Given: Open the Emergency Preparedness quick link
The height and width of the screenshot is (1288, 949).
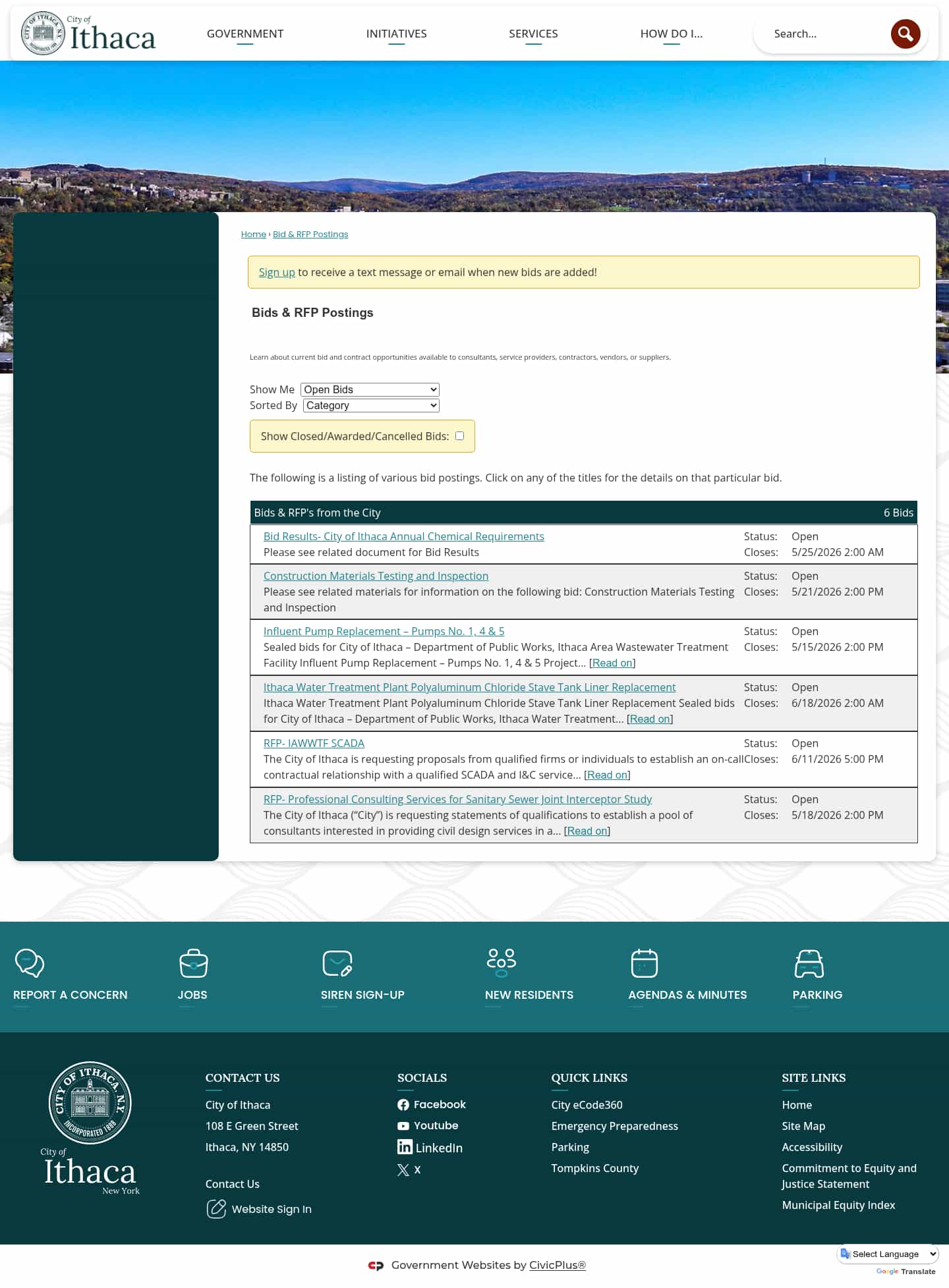Looking at the screenshot, I should coord(615,1126).
